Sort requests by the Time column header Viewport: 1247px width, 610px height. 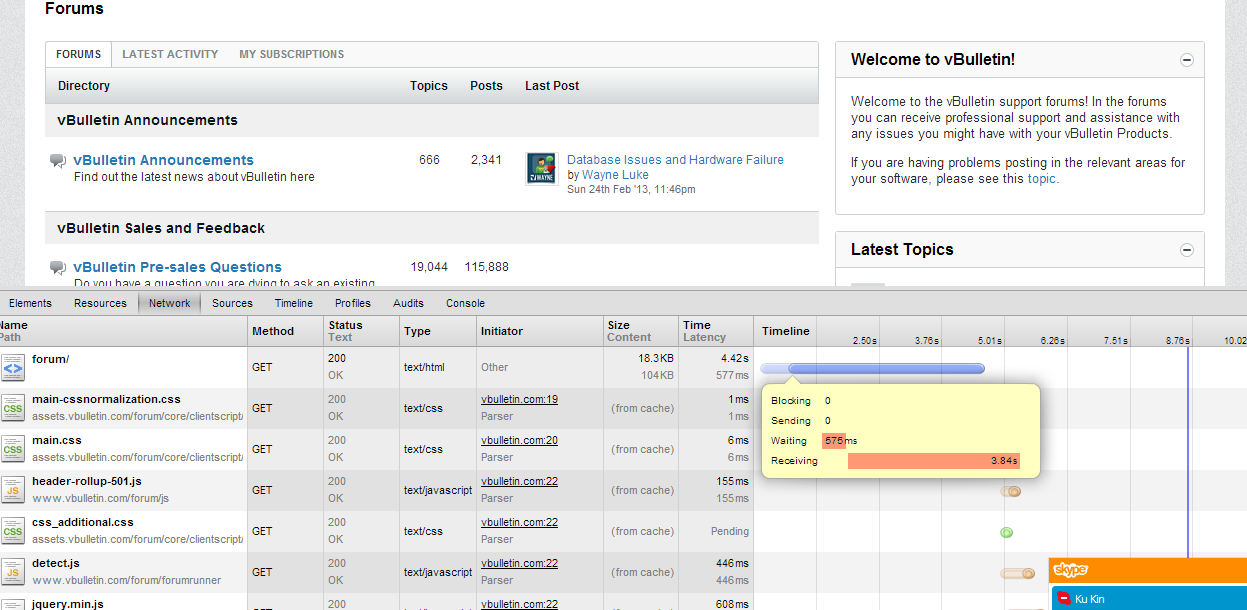pyautogui.click(x=716, y=331)
